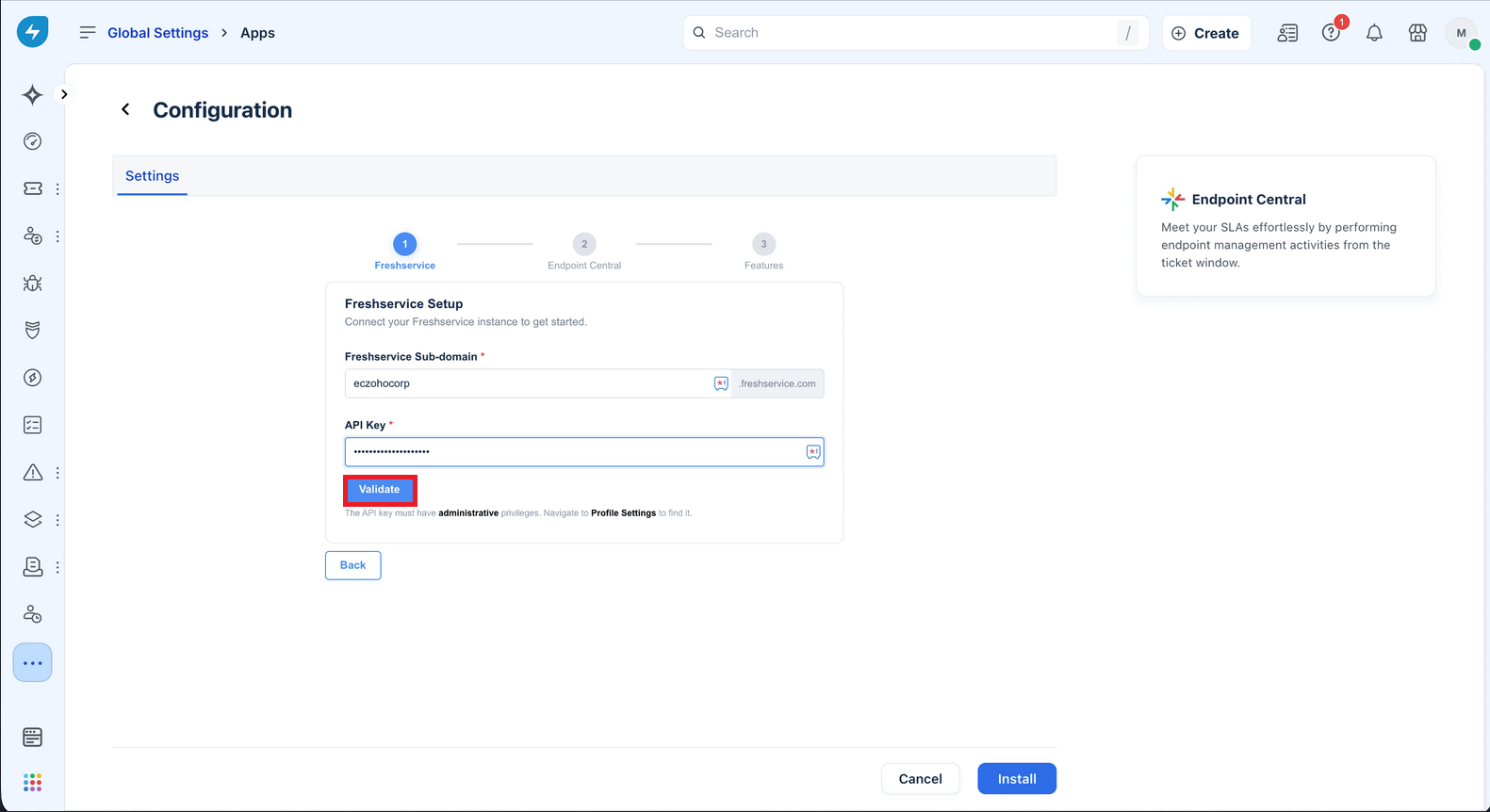Click the Cancel button
1490x812 pixels.
tap(920, 779)
